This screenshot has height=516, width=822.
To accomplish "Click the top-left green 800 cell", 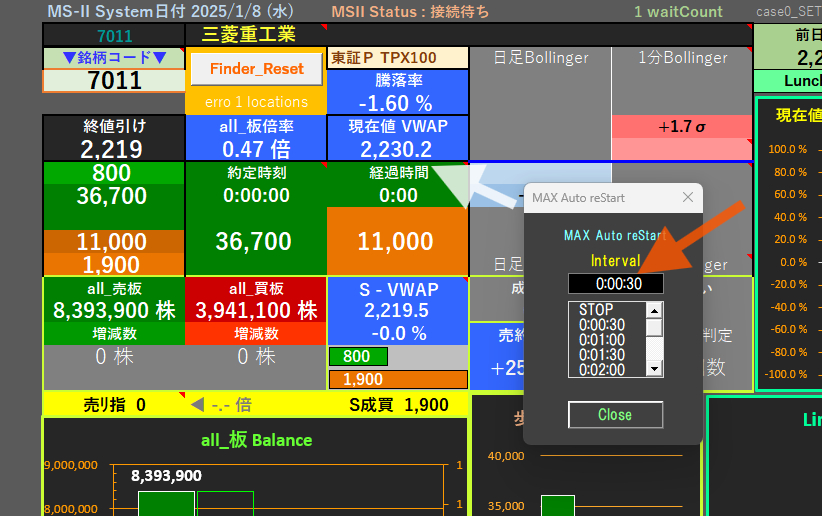I will (112, 173).
